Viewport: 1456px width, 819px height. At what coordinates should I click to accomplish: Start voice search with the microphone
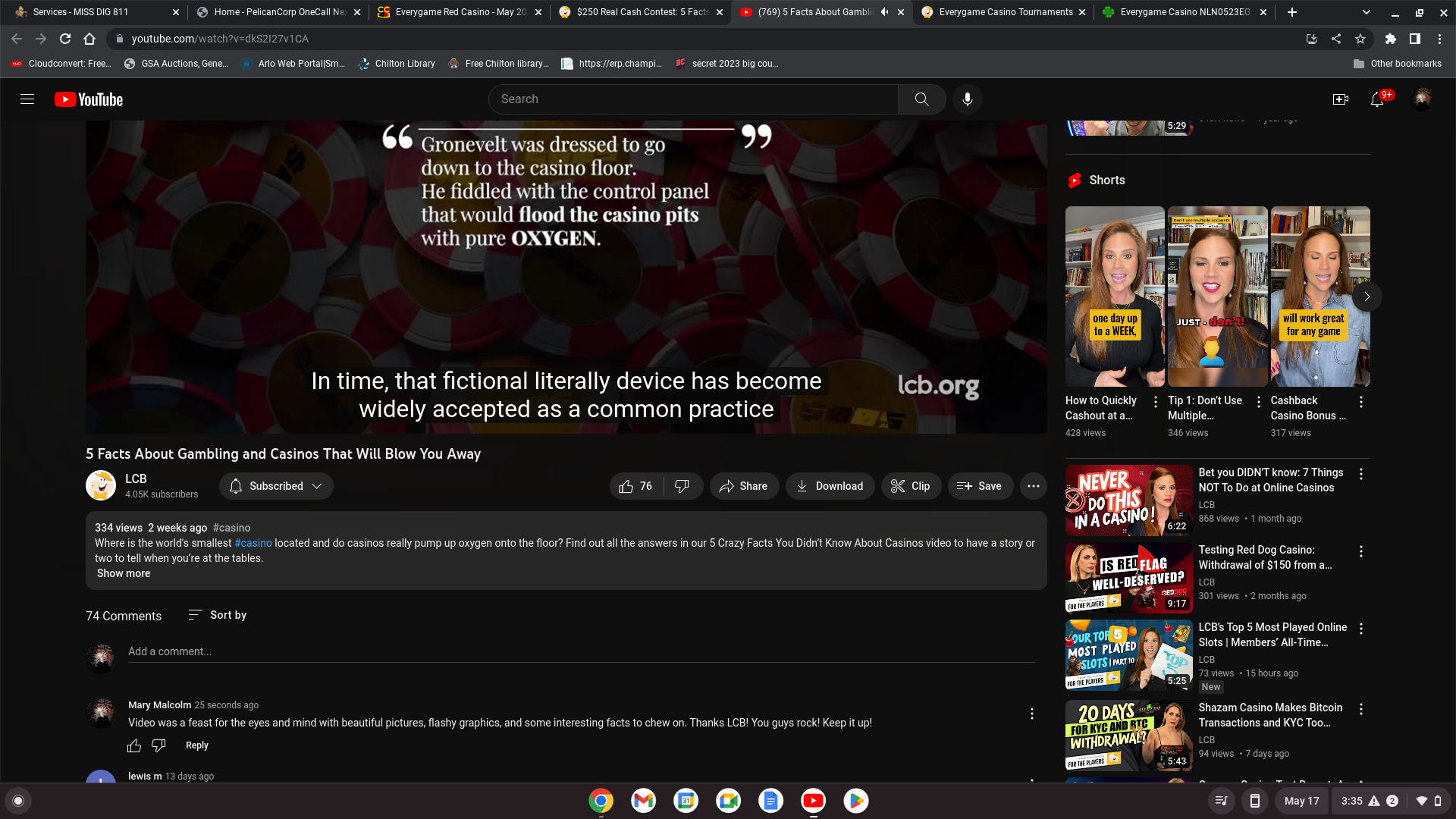[967, 99]
